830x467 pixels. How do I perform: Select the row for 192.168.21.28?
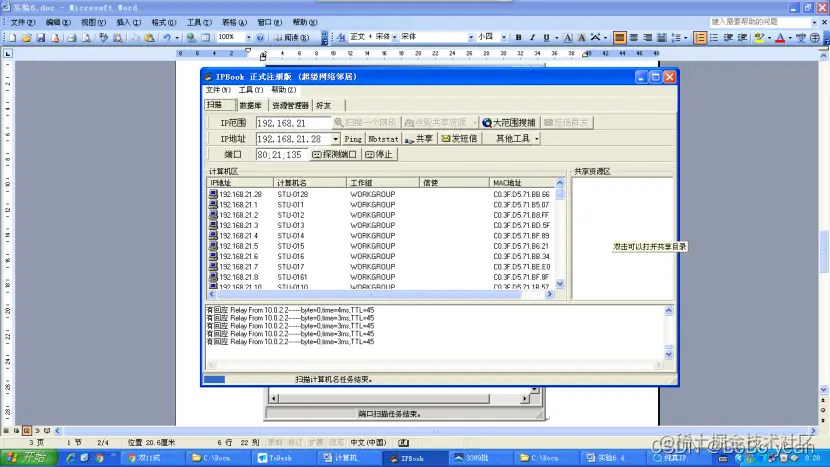[381, 194]
